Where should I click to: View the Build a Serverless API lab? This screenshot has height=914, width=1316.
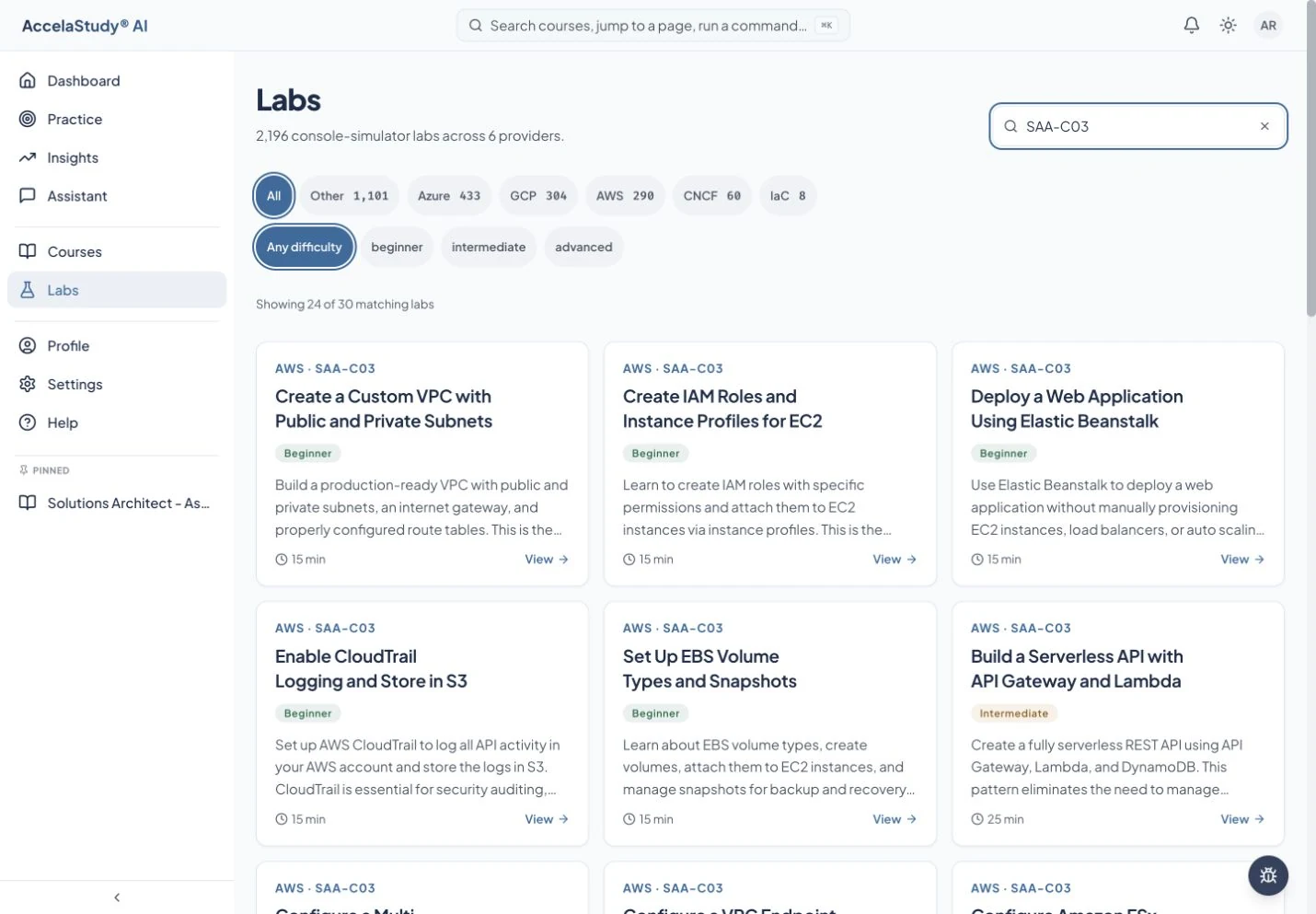(x=1242, y=819)
